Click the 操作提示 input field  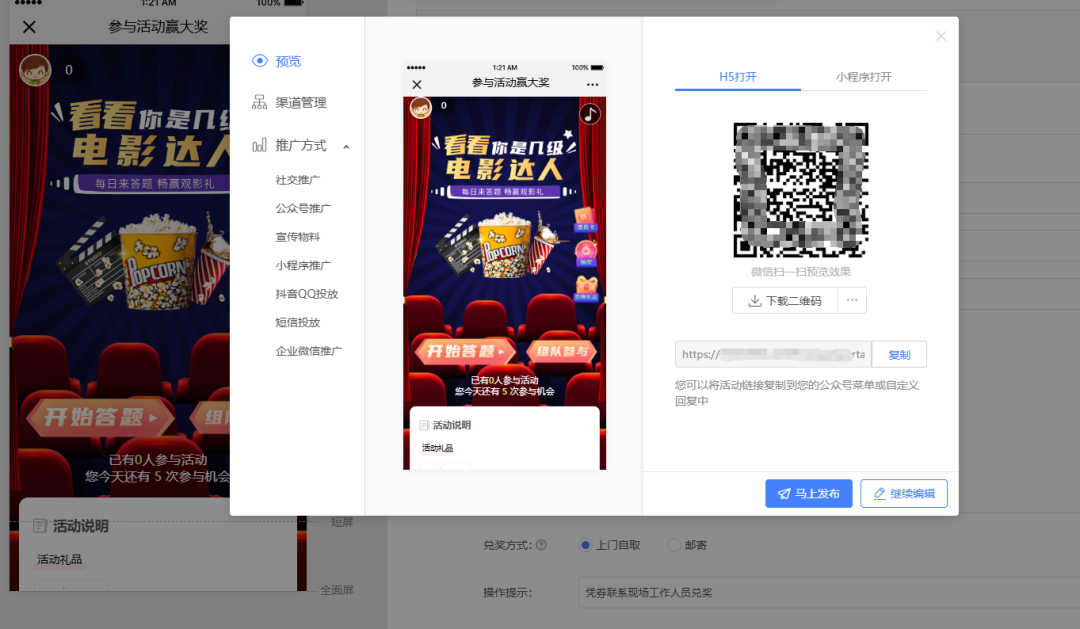tap(829, 592)
